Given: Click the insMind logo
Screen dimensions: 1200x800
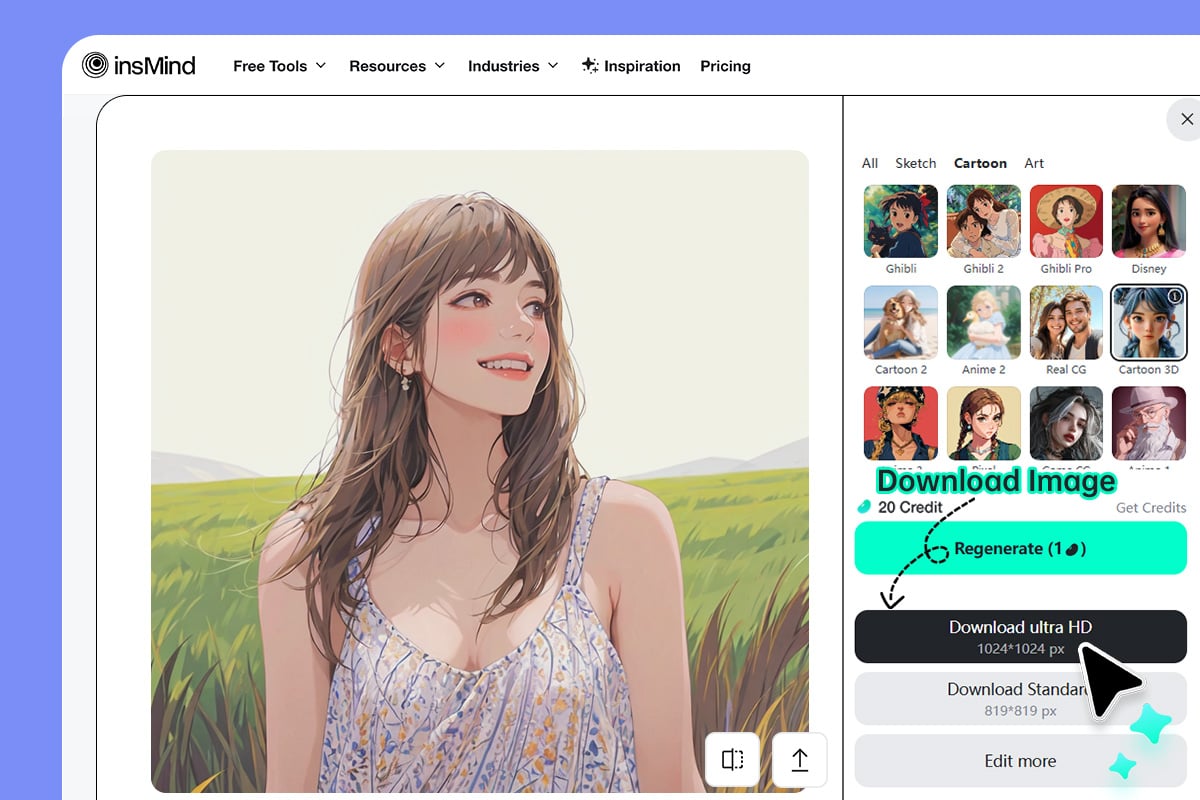Looking at the screenshot, I should [x=139, y=66].
